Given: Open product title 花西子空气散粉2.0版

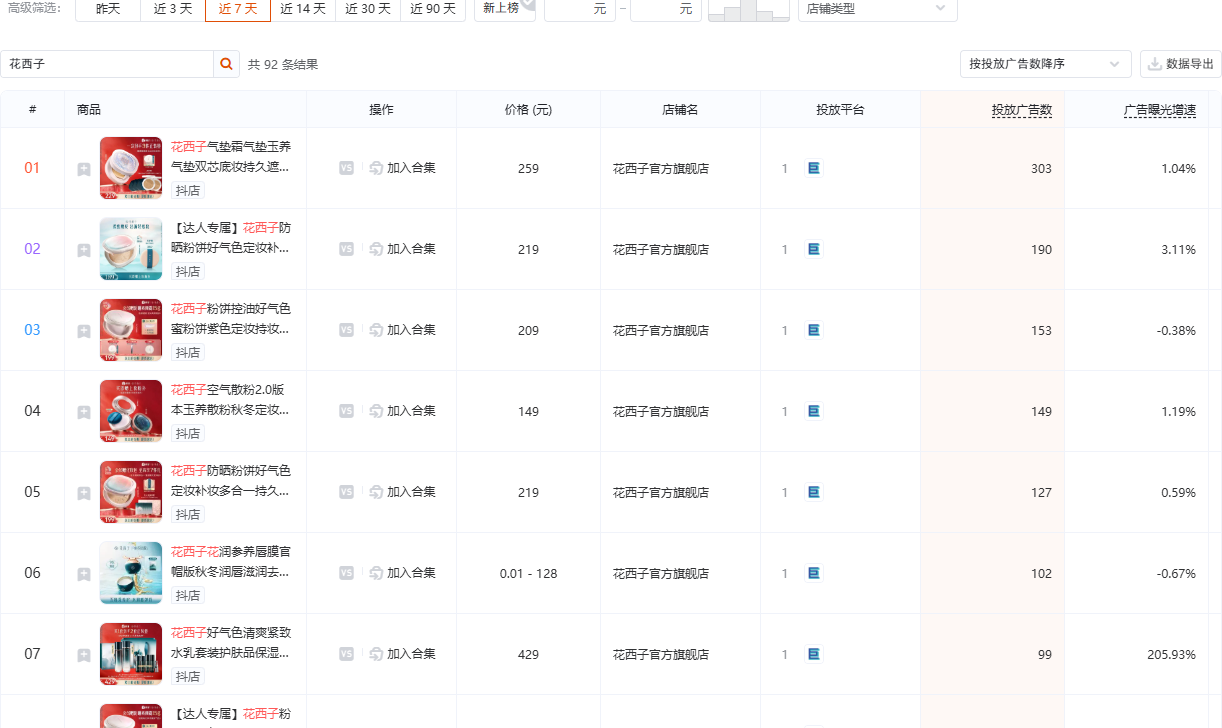Looking at the screenshot, I should (231, 400).
